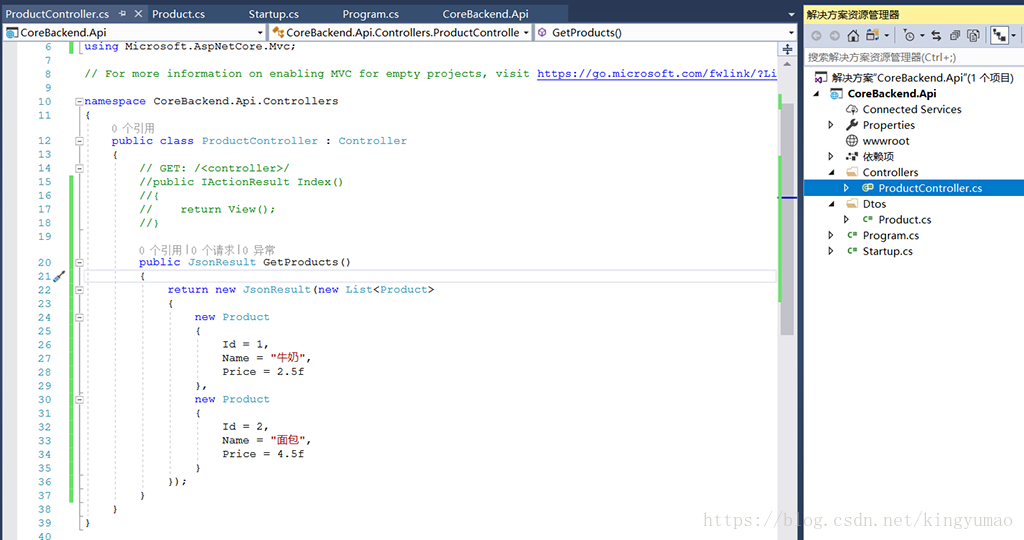Viewport: 1024px width, 540px height.
Task: Switch to the Product.cs tab
Action: click(178, 14)
